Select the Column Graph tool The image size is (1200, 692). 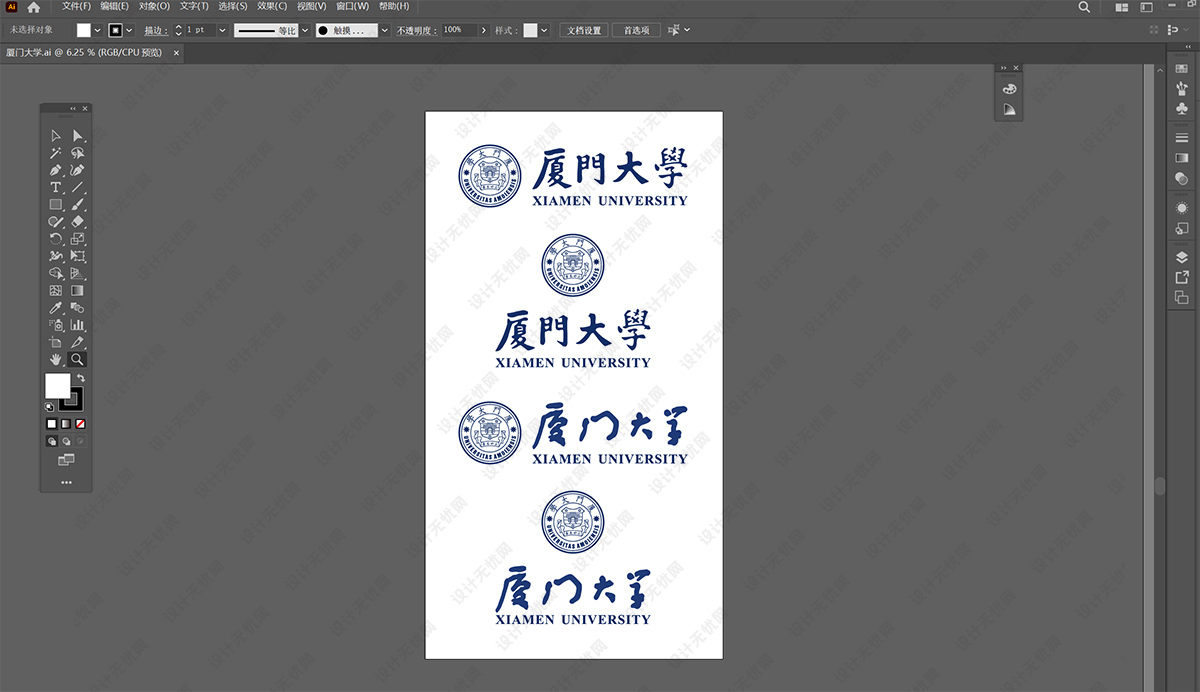coord(78,325)
